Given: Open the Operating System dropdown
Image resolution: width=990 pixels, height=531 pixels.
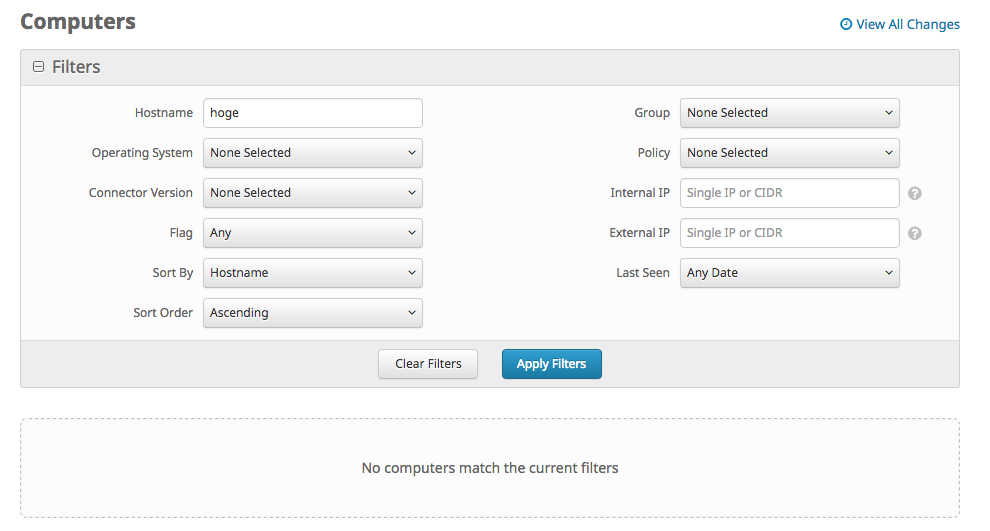Looking at the screenshot, I should [313, 153].
